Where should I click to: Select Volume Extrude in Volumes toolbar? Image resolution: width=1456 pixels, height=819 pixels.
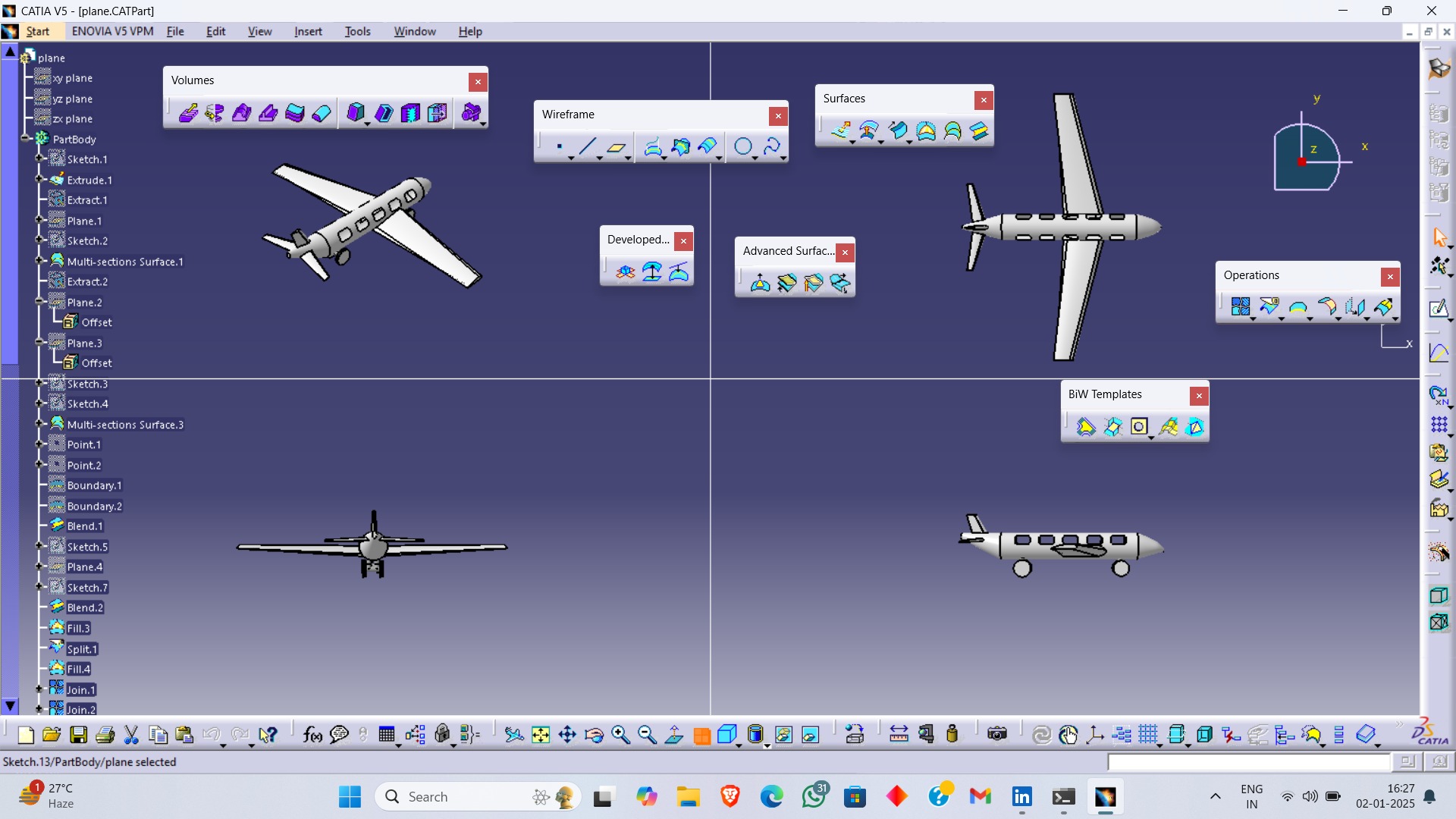click(x=188, y=113)
